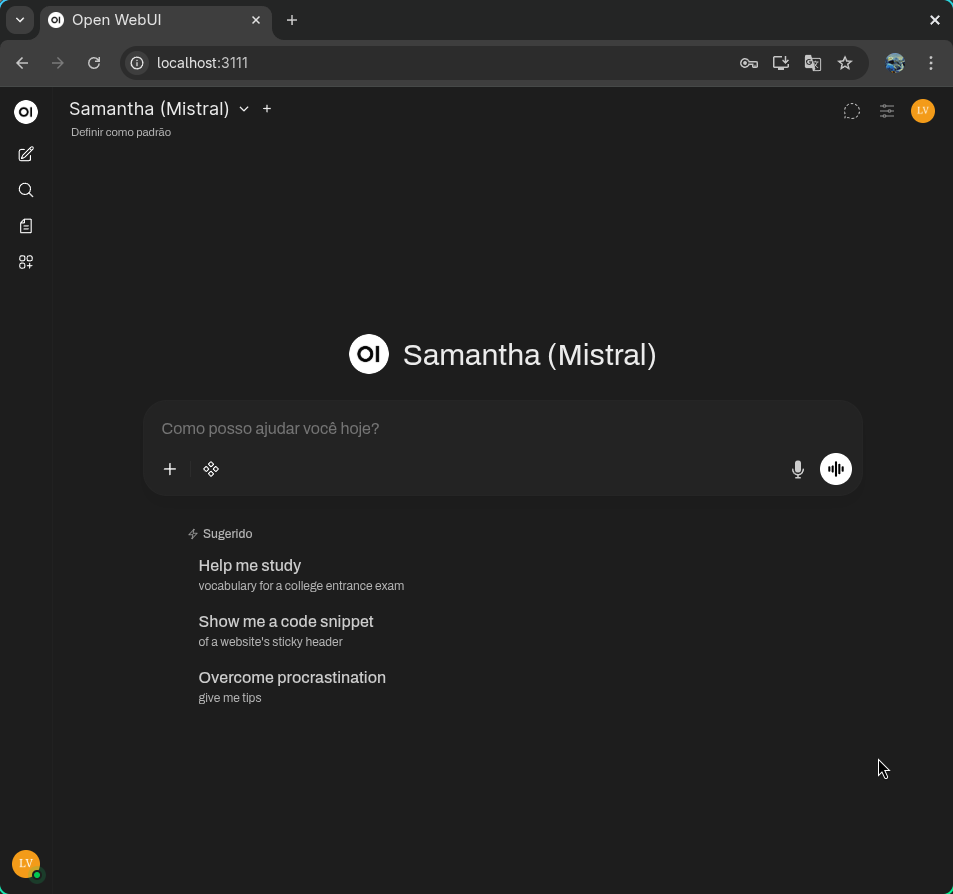This screenshot has height=894, width=953.
Task: Select the search icon in the sidebar
Action: (x=26, y=190)
